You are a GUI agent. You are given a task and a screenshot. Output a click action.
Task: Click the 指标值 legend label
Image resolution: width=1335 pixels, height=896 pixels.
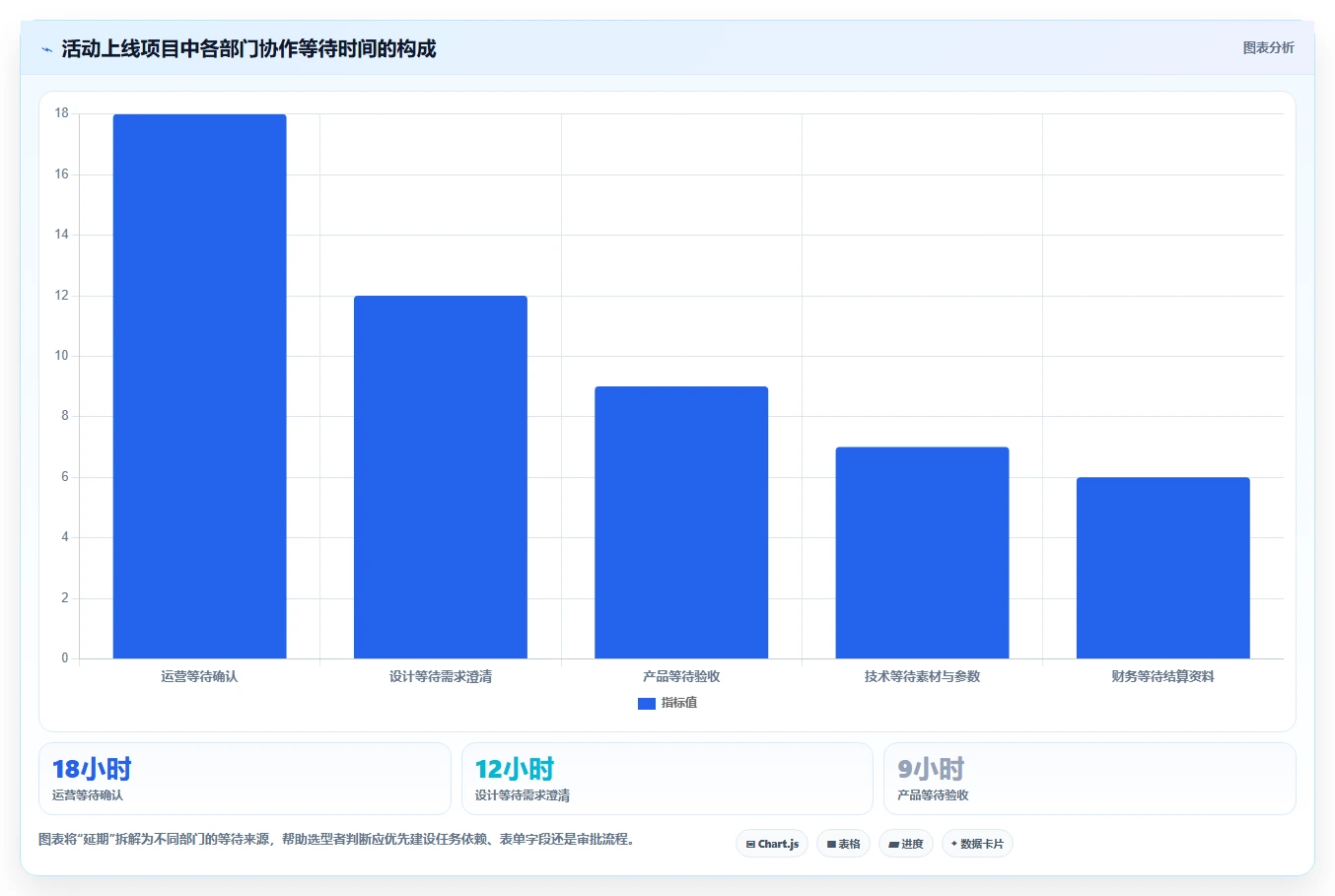679,703
